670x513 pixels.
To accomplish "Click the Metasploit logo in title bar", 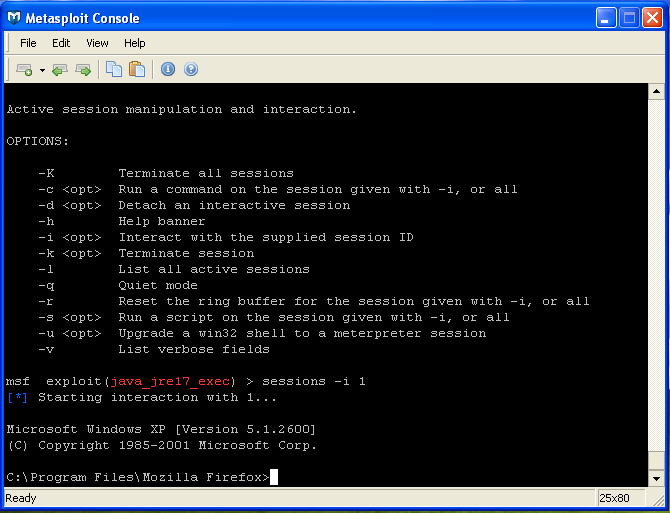I will (x=14, y=18).
